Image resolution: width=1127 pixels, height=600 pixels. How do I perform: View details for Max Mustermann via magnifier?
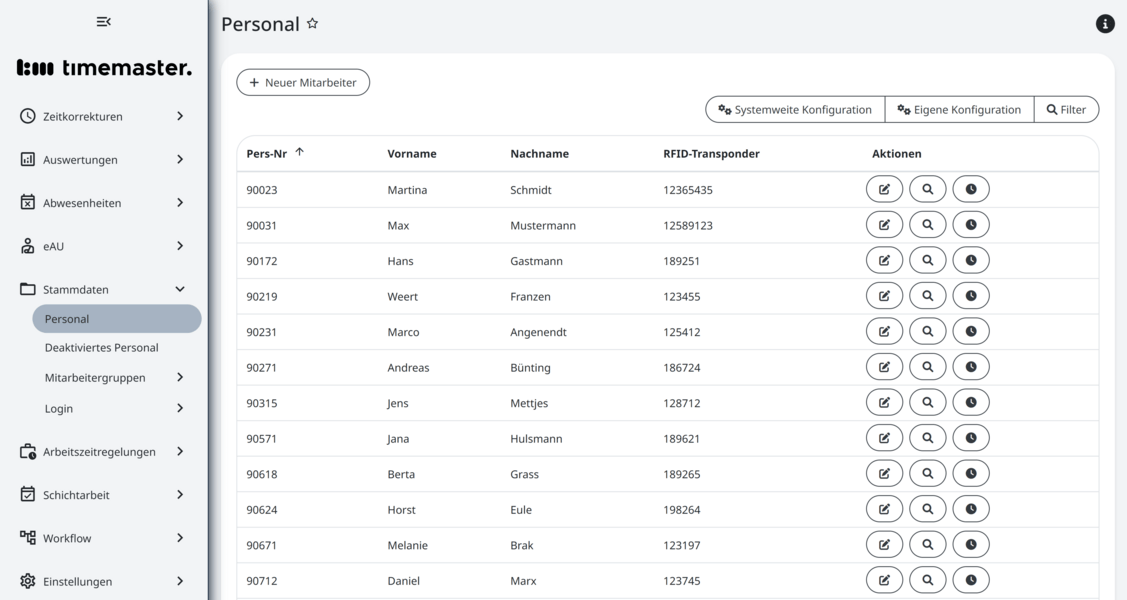927,225
